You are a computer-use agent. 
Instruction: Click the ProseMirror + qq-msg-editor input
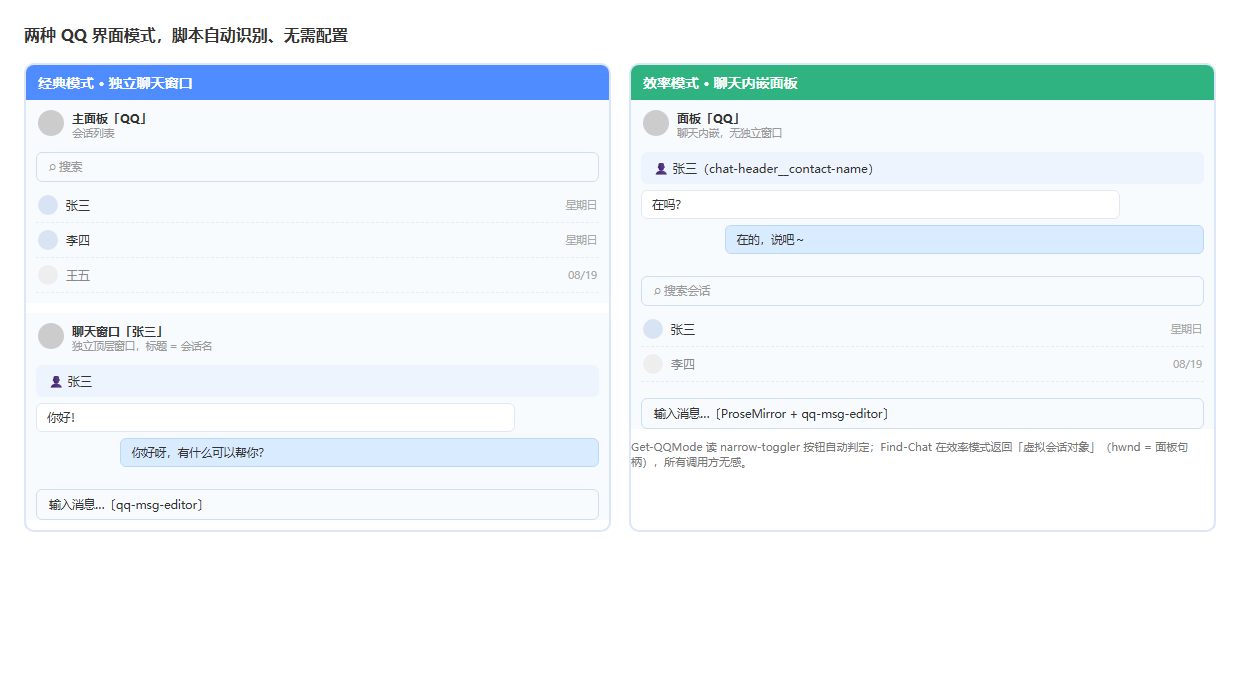[x=922, y=414]
